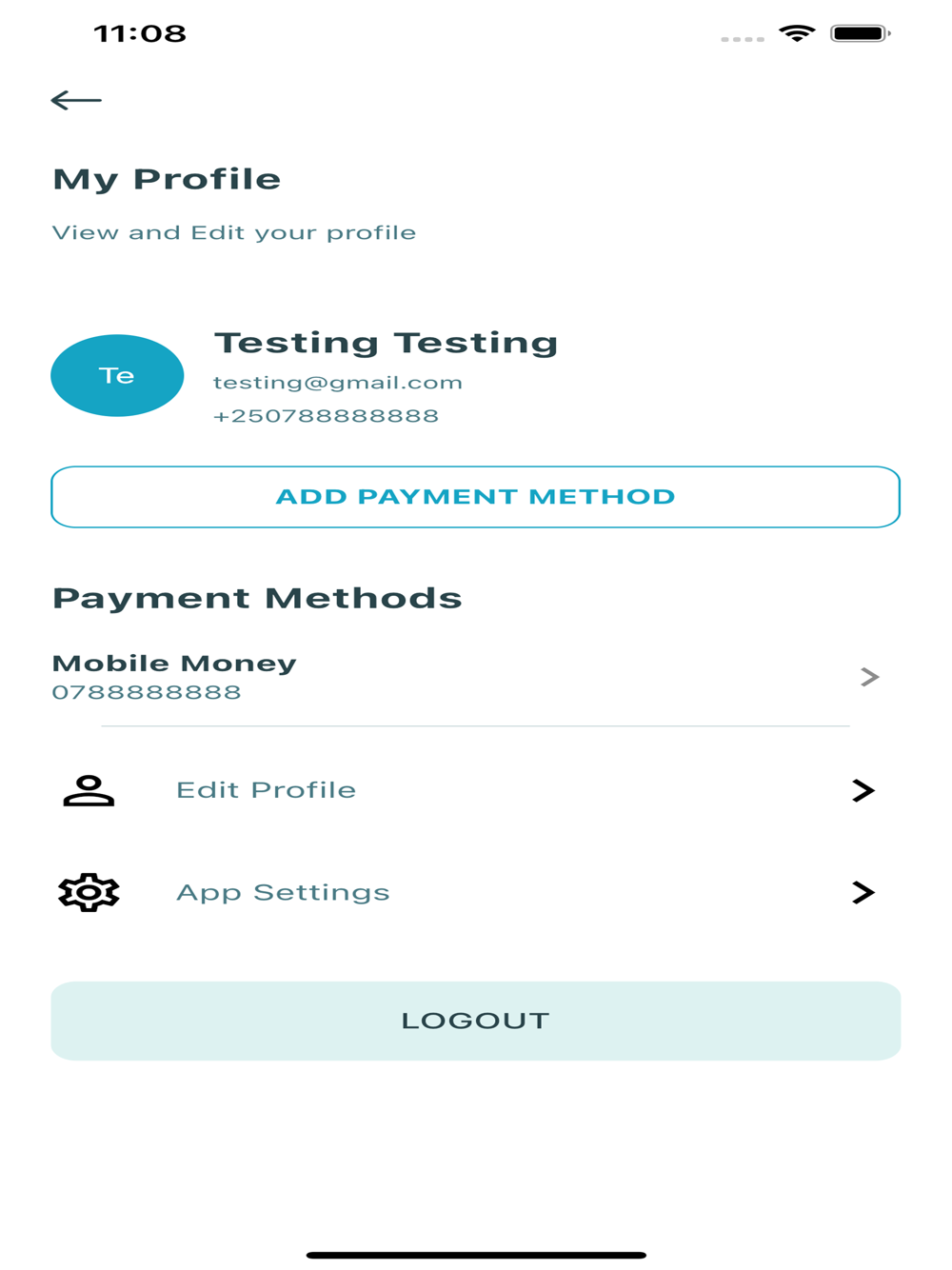
Task: Tap the back arrow icon
Action: point(76,100)
